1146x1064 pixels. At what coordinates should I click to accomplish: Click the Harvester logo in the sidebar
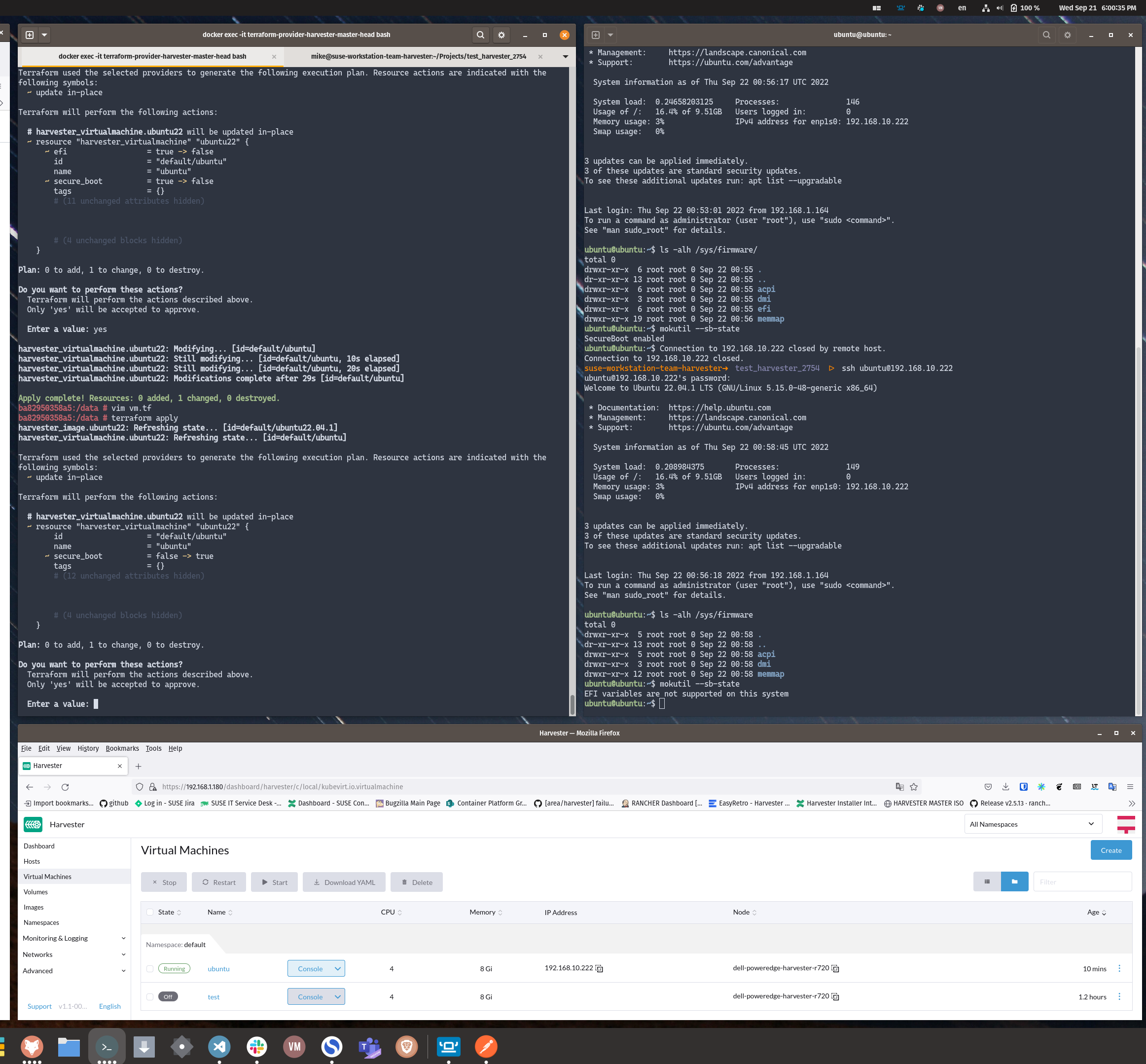coord(33,824)
